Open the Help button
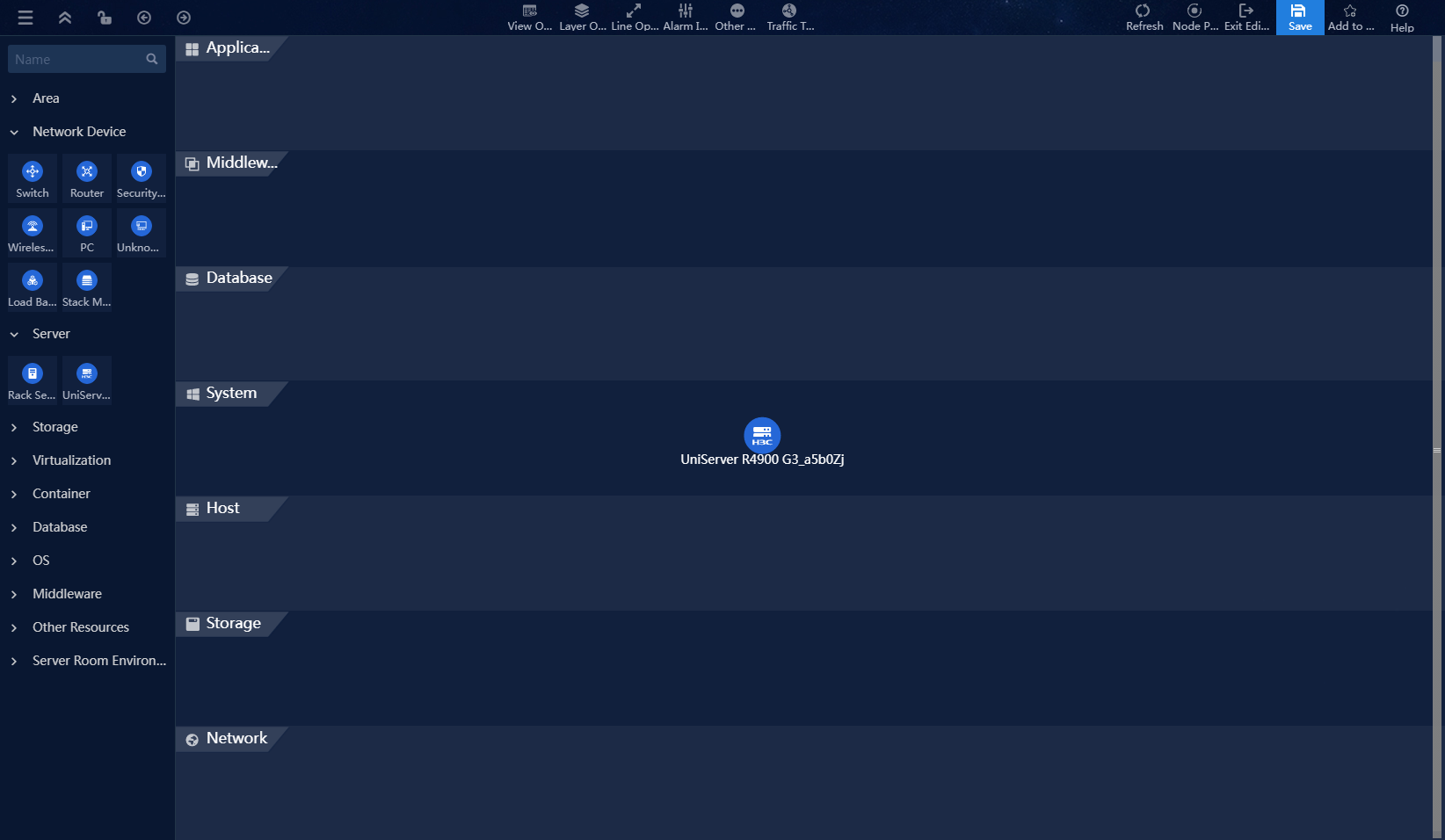This screenshot has width=1445, height=840. [x=1402, y=18]
